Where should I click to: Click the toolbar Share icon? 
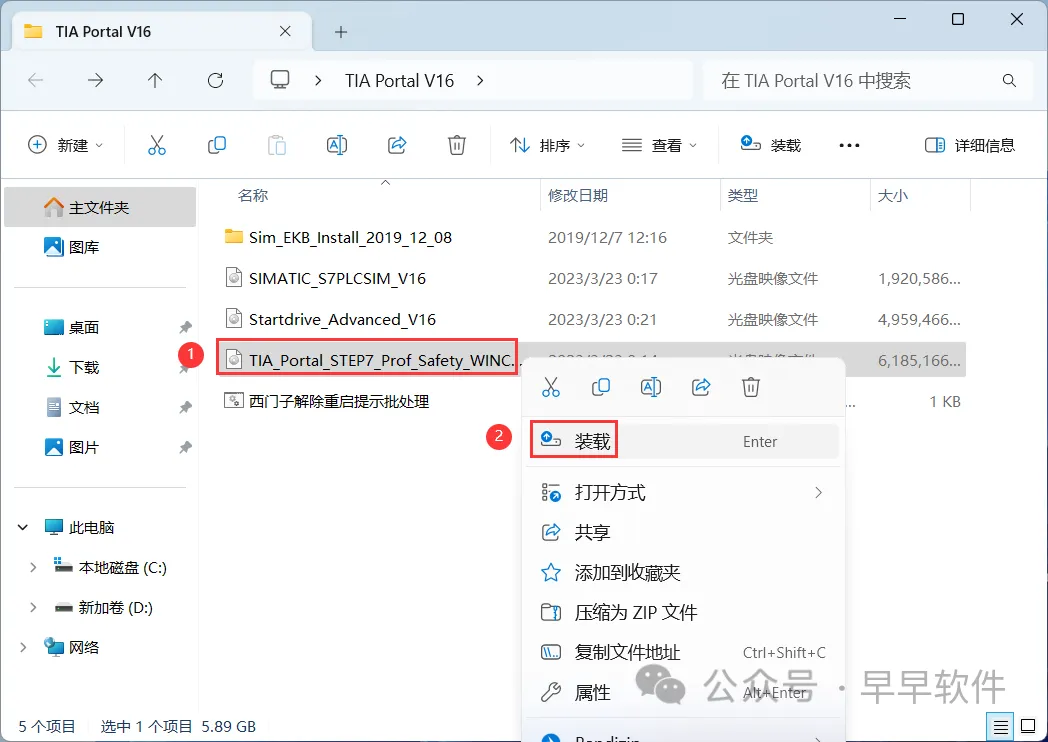(x=397, y=145)
